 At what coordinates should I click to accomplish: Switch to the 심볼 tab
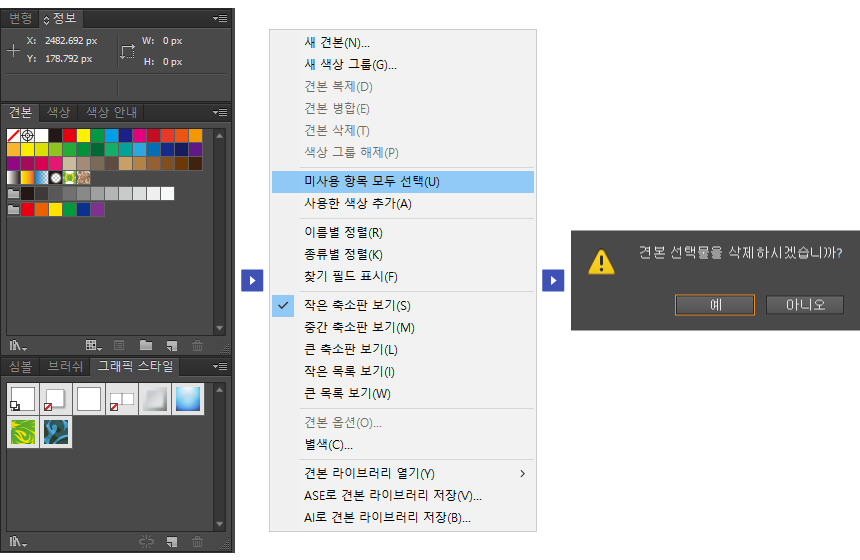point(21,366)
